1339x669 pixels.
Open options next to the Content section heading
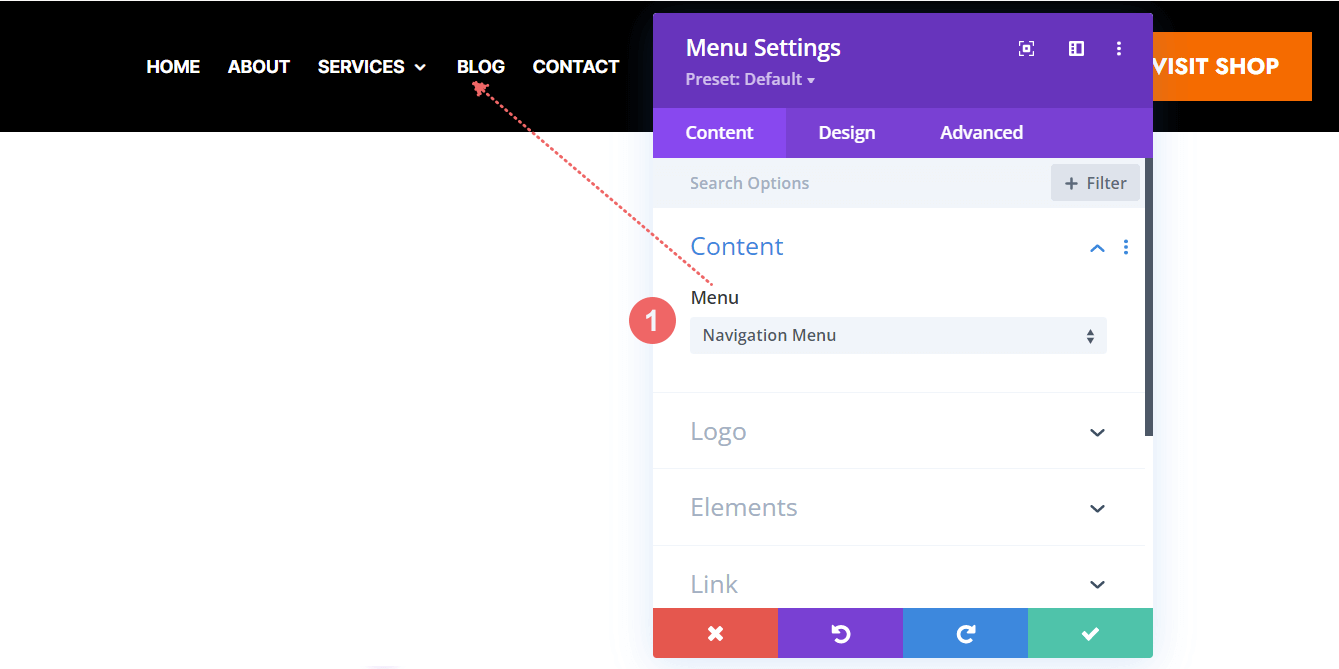click(1126, 247)
